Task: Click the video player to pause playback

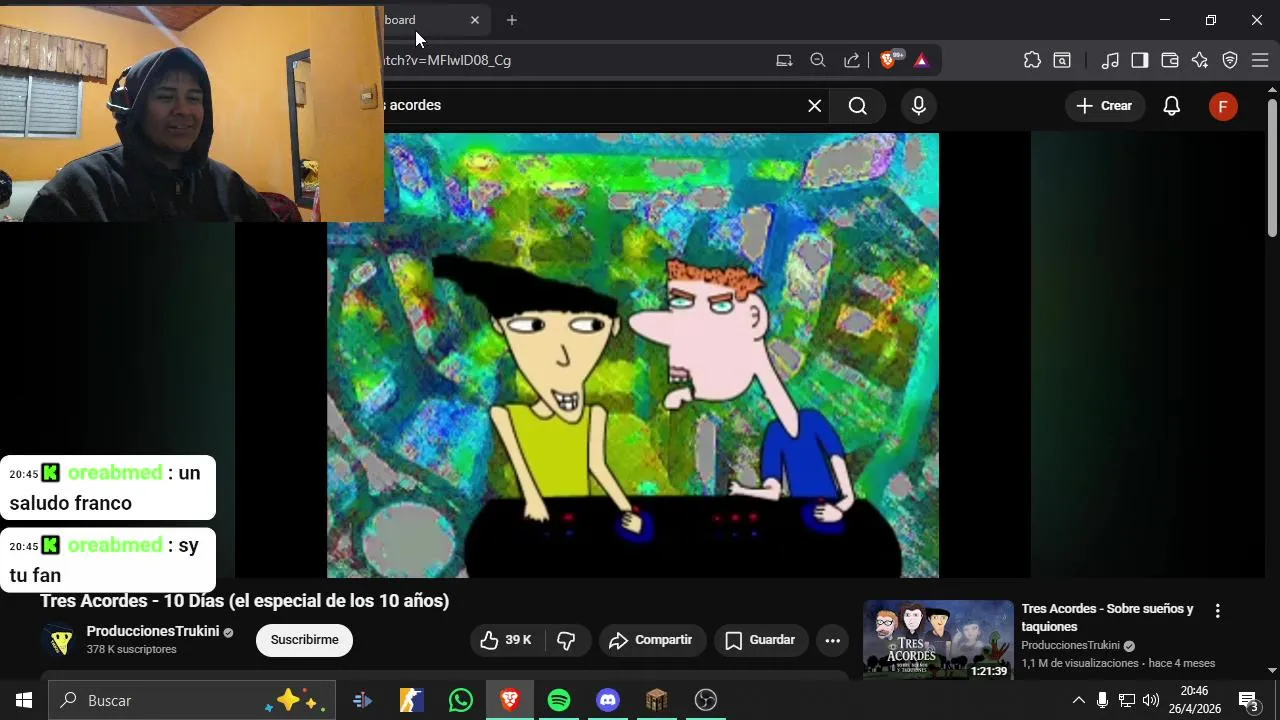Action: point(633,355)
